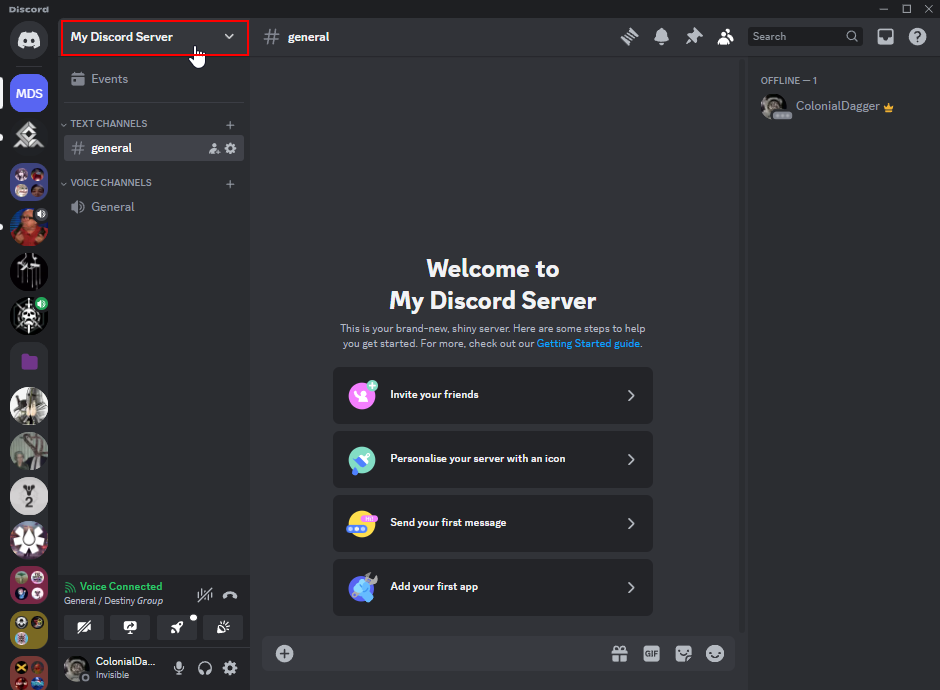
Task: Select the skull emblem server with green speaker badge
Action: (29, 316)
